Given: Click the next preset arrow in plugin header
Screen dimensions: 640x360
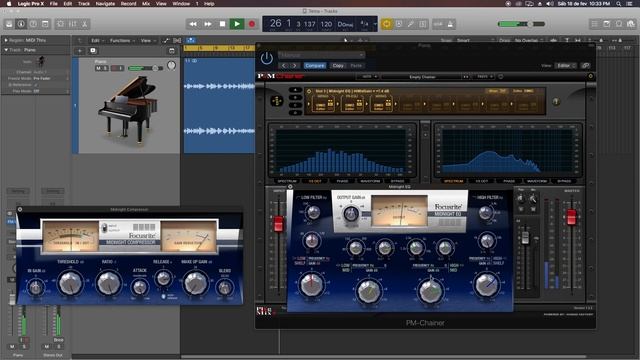Looking at the screenshot, I should pyautogui.click(x=295, y=66).
